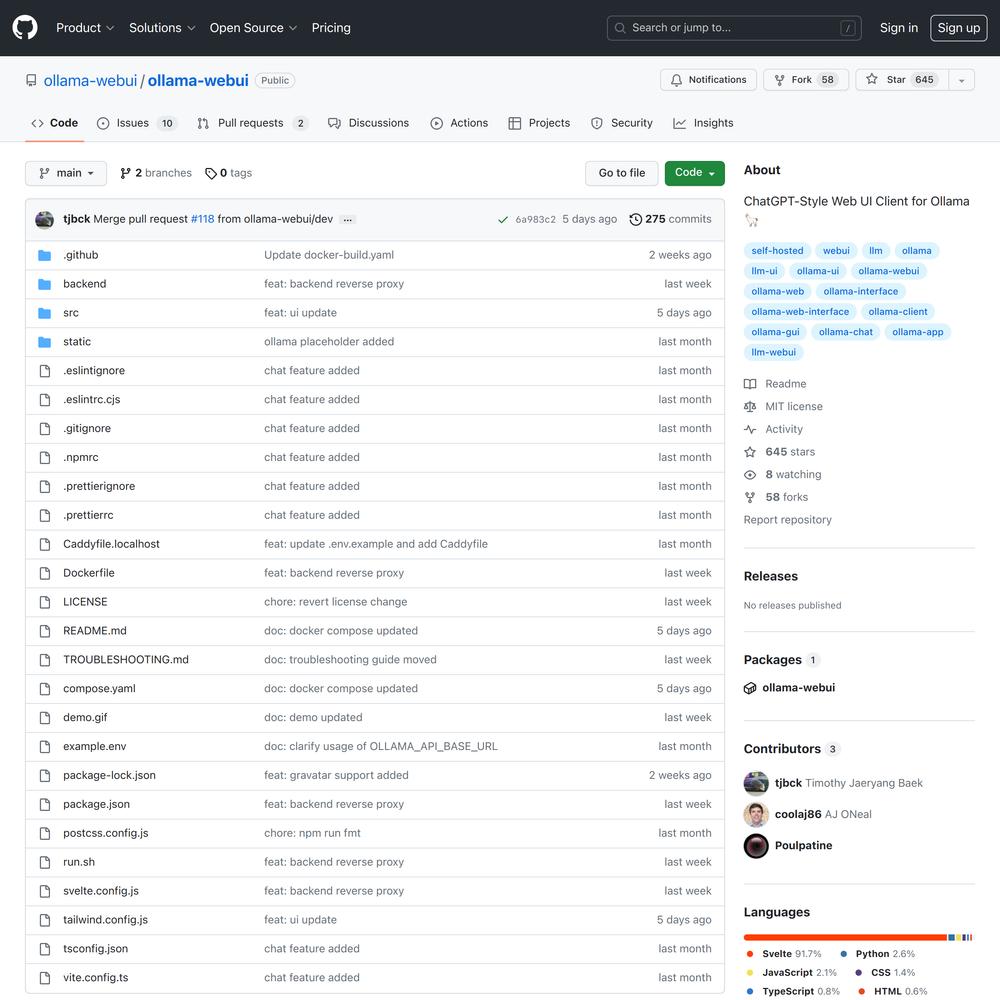This screenshot has width=1000, height=1000.
Task: Click the static folder icon
Action: 45,342
